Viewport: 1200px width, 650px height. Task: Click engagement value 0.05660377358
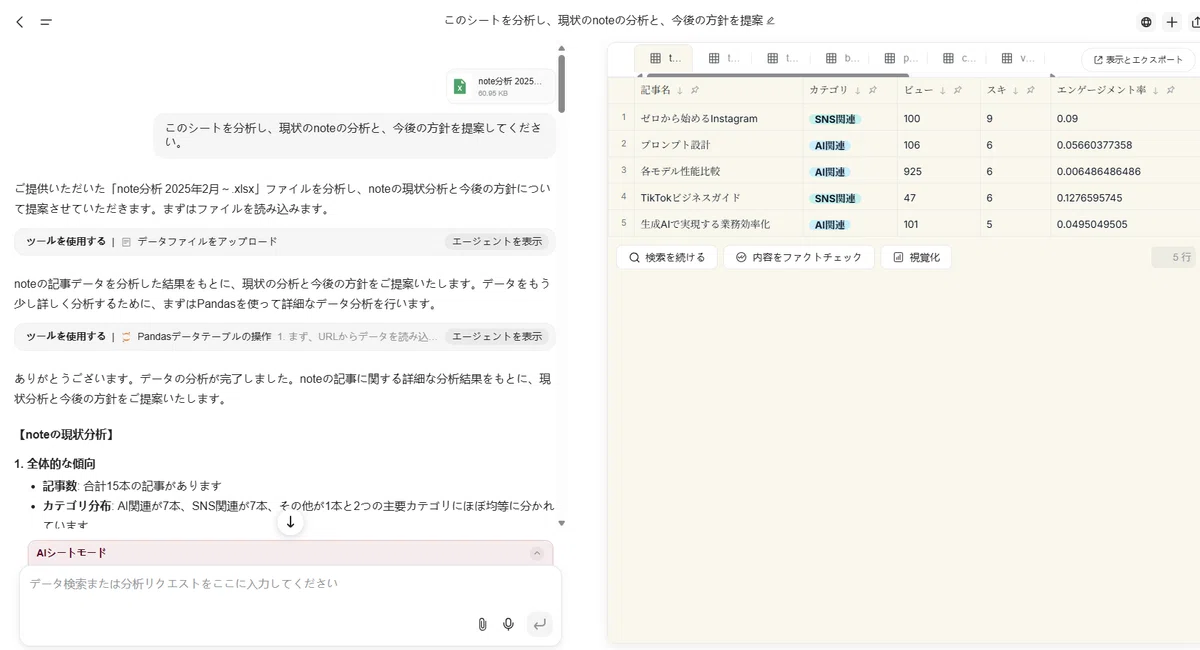click(1095, 145)
